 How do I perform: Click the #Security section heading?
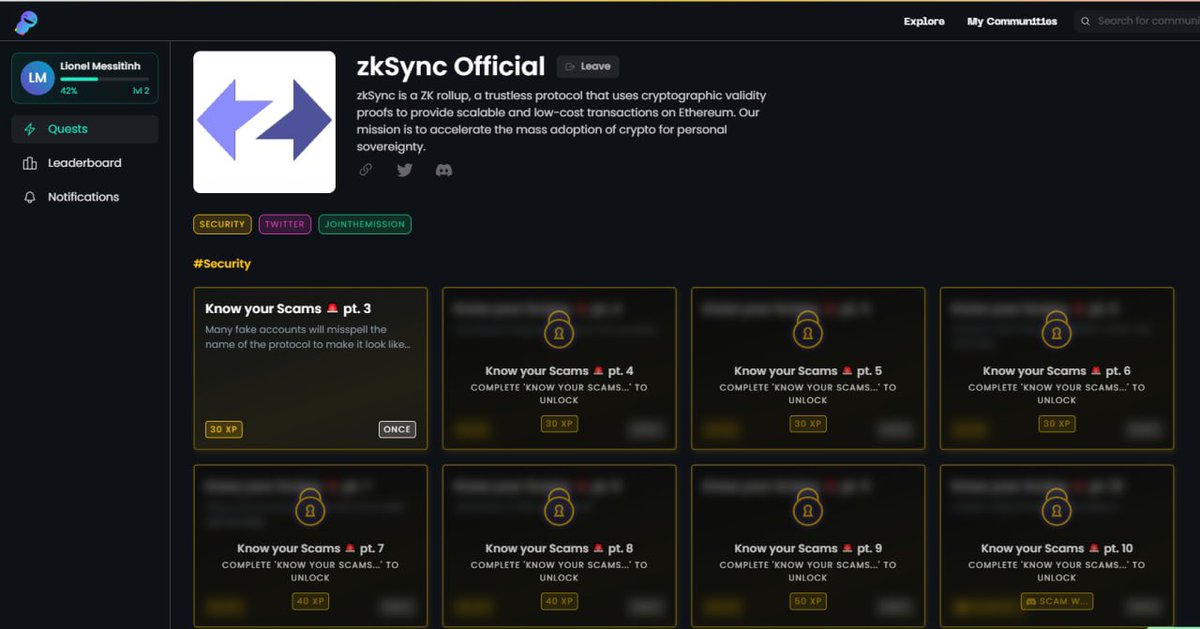point(222,264)
